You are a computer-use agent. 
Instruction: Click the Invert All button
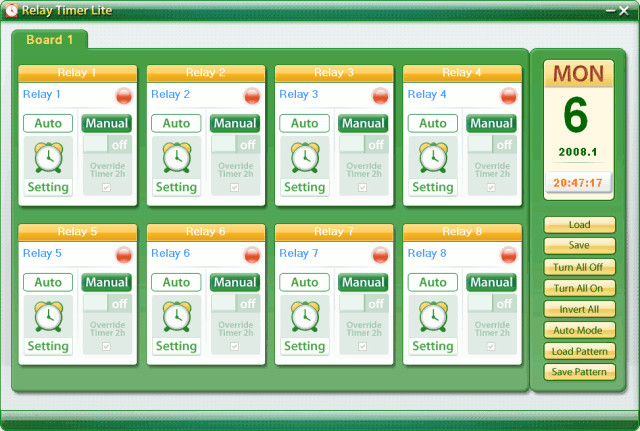(x=579, y=309)
